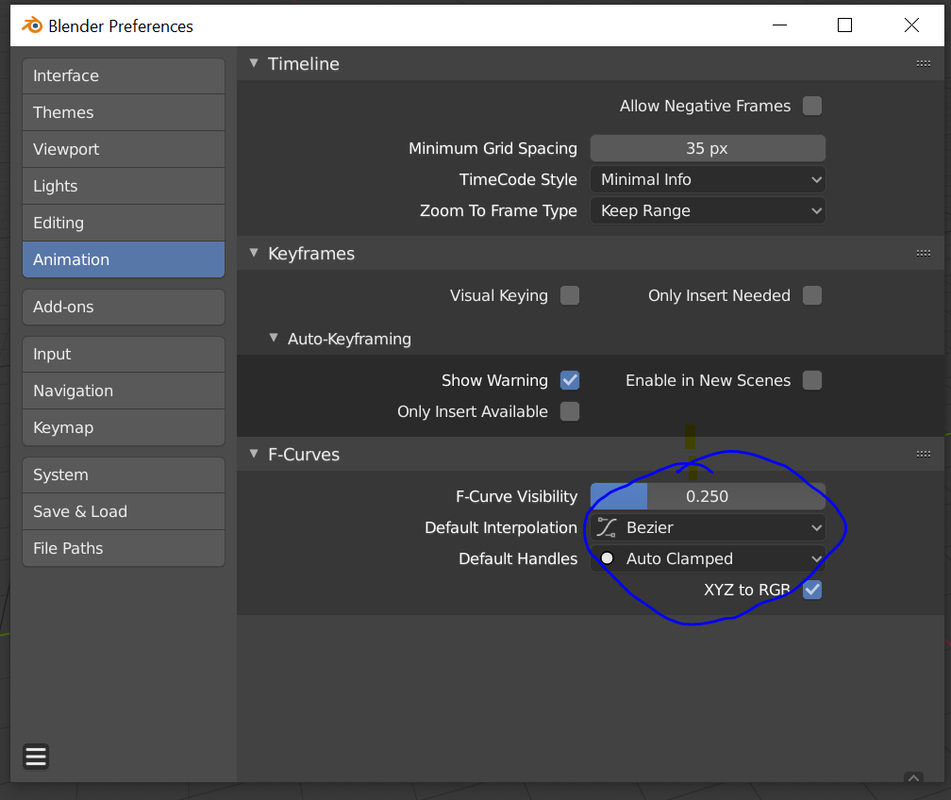
Task: Maximize the Blender Preferences window
Action: [x=845, y=25]
